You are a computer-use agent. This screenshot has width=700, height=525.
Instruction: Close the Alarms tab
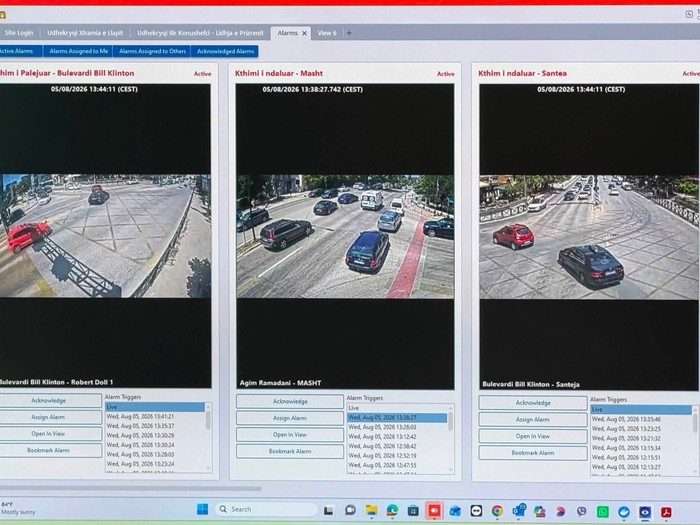304,33
